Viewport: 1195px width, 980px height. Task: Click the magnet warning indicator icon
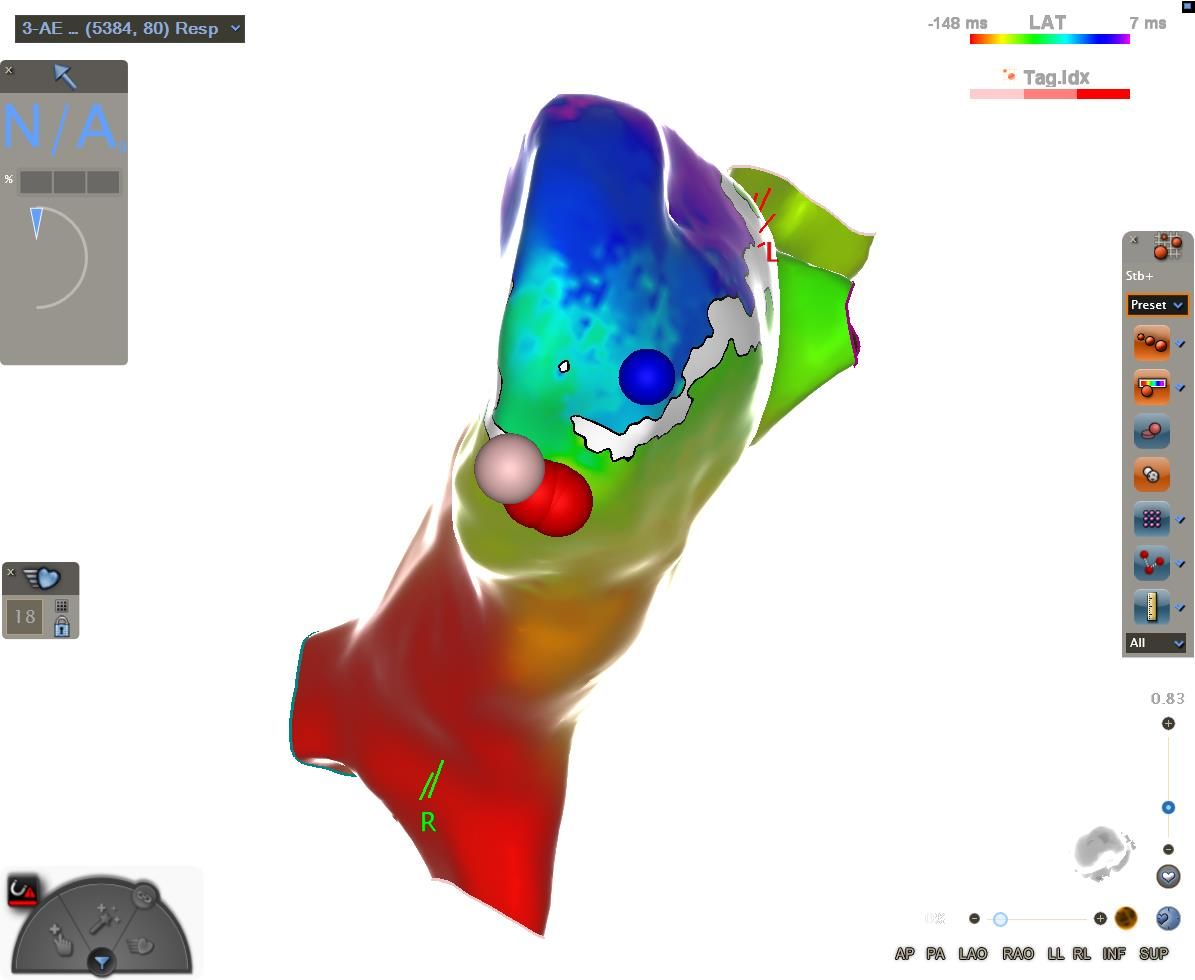[22, 890]
